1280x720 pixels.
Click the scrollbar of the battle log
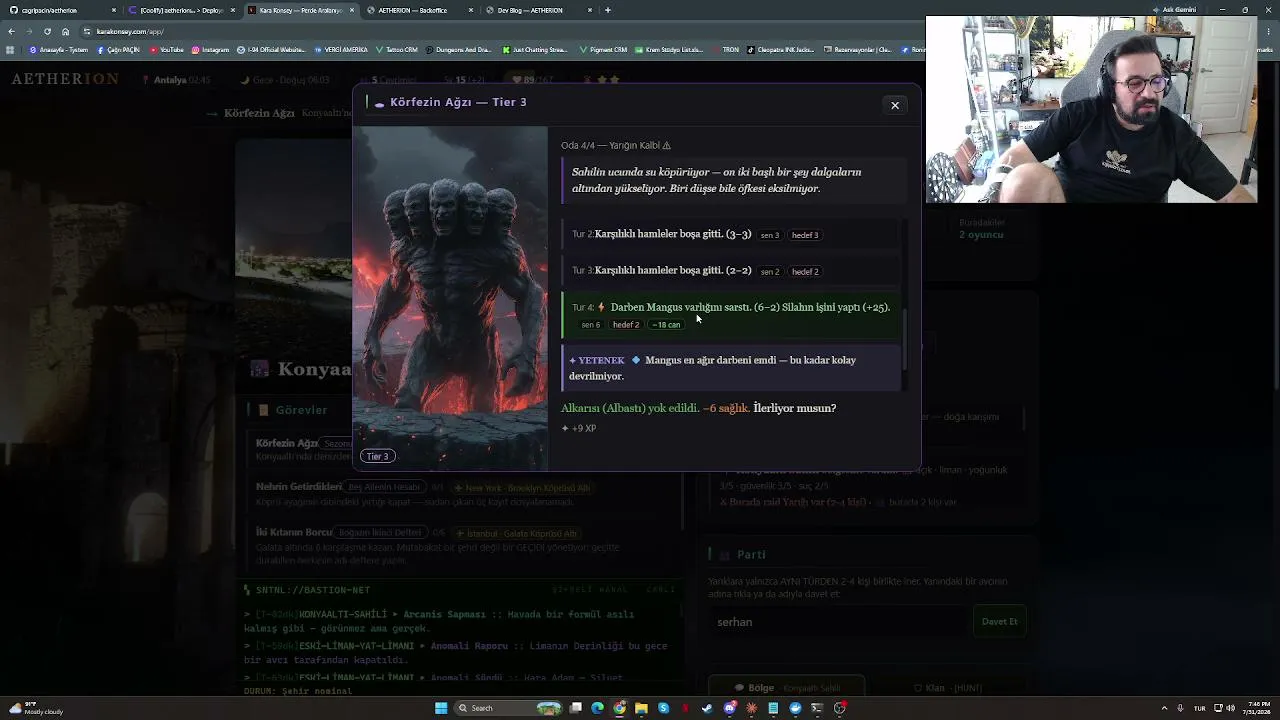click(x=905, y=340)
